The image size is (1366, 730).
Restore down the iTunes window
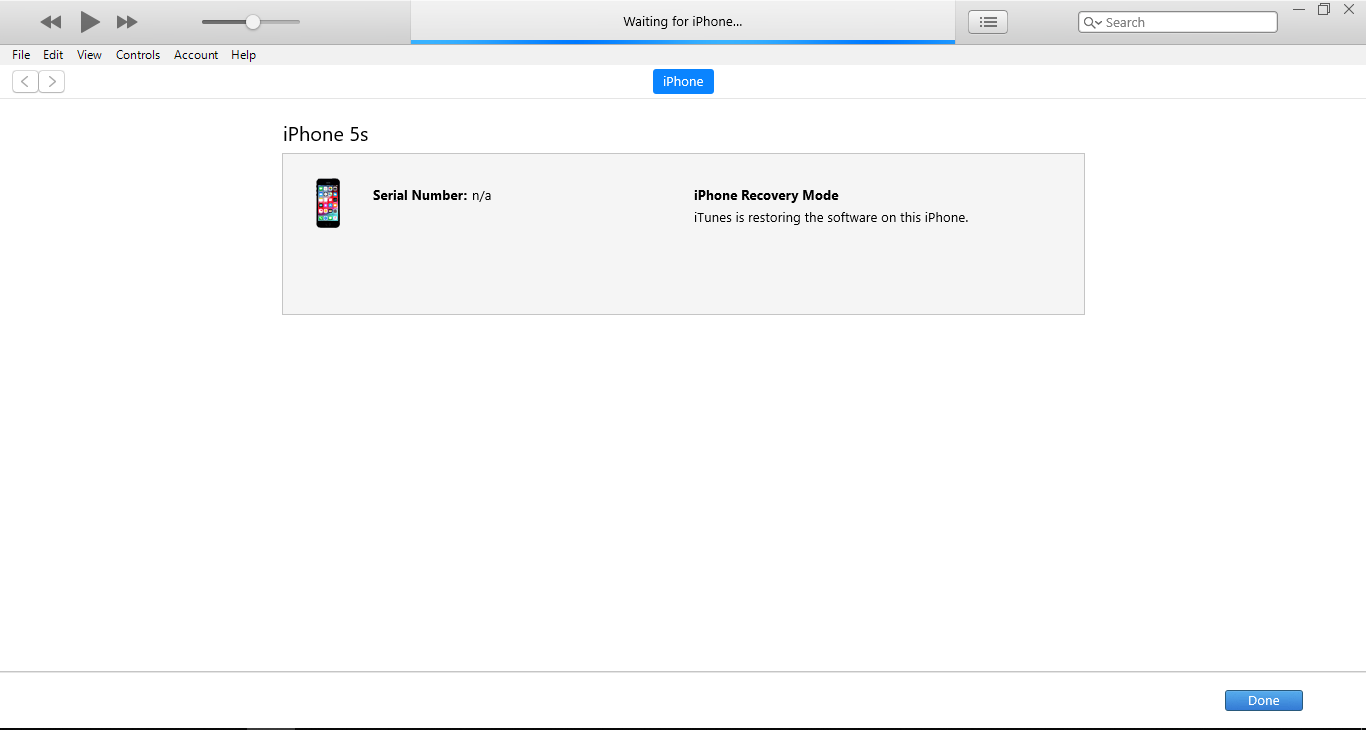pos(1324,9)
